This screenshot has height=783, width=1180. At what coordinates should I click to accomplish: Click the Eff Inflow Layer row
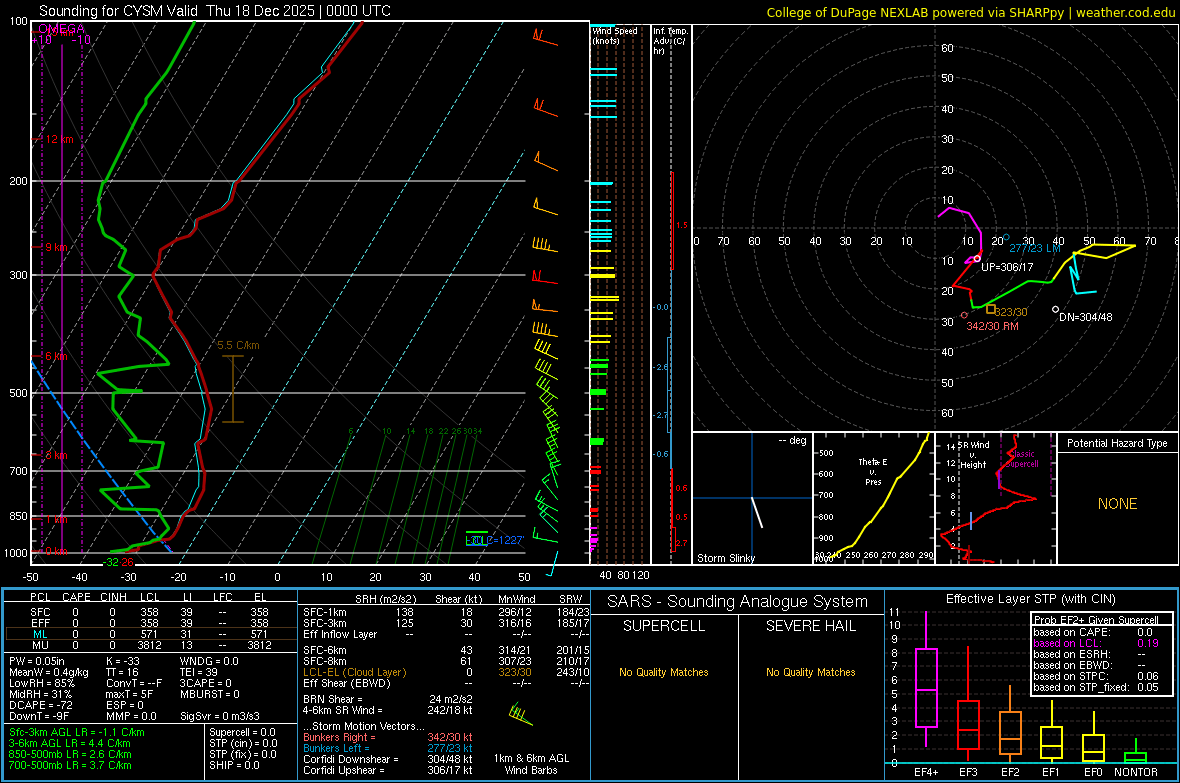click(x=446, y=634)
